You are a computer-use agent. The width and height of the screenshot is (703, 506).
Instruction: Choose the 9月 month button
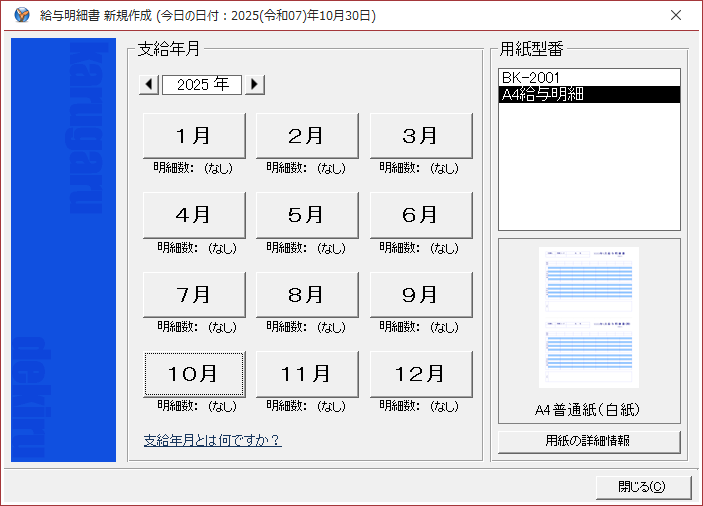pos(421,294)
